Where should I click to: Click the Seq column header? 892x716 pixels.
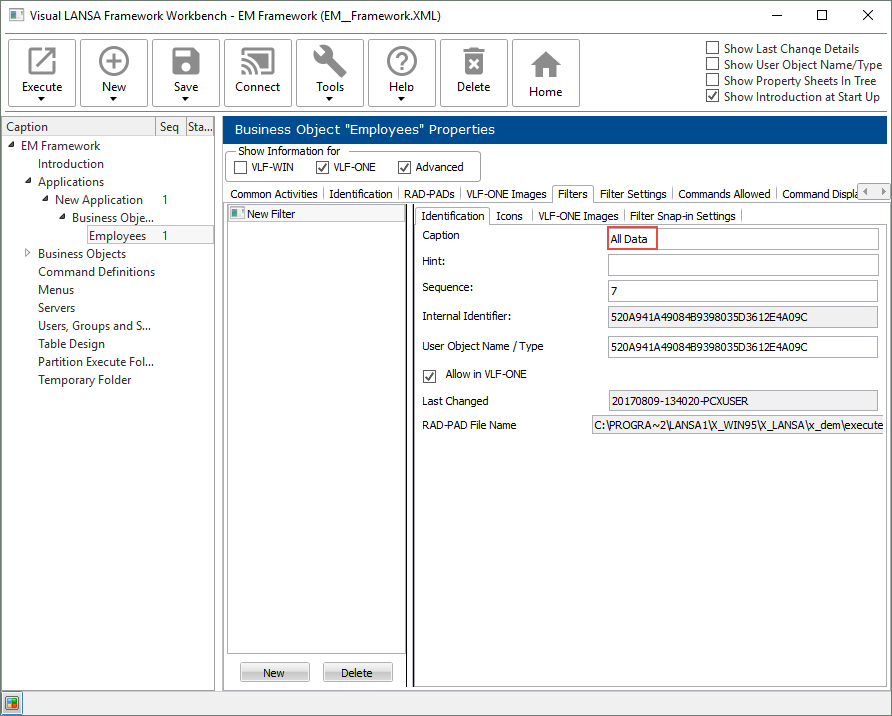(x=170, y=127)
